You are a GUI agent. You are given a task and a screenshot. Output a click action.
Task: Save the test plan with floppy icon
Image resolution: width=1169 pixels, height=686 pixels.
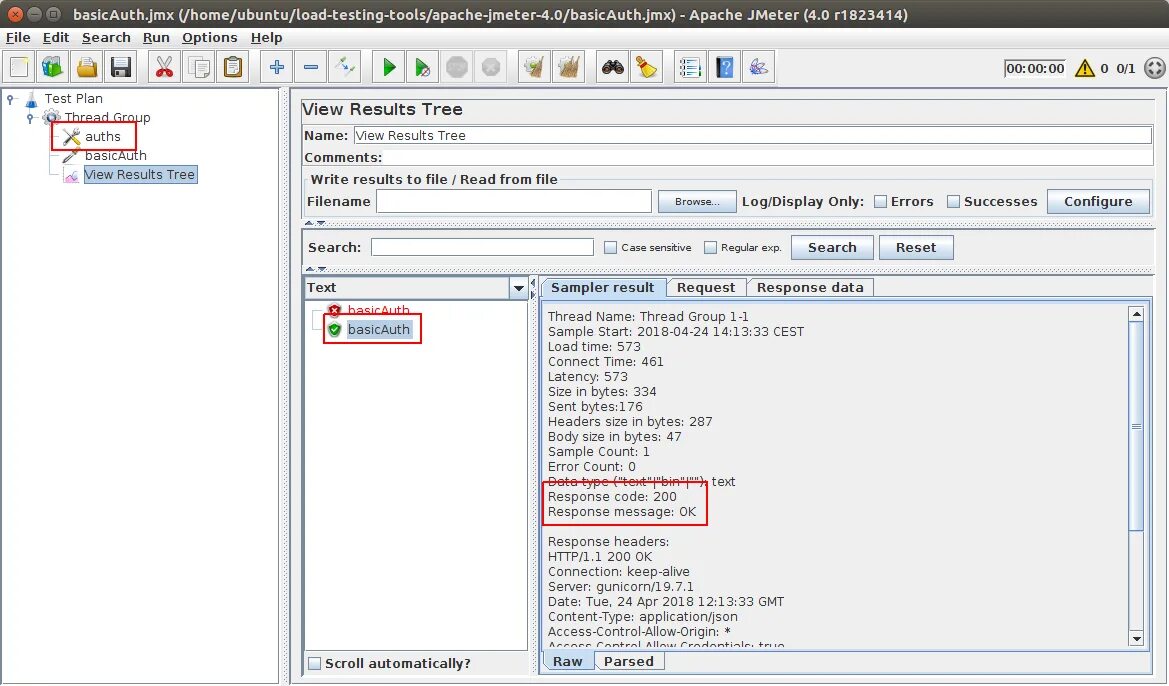121,67
